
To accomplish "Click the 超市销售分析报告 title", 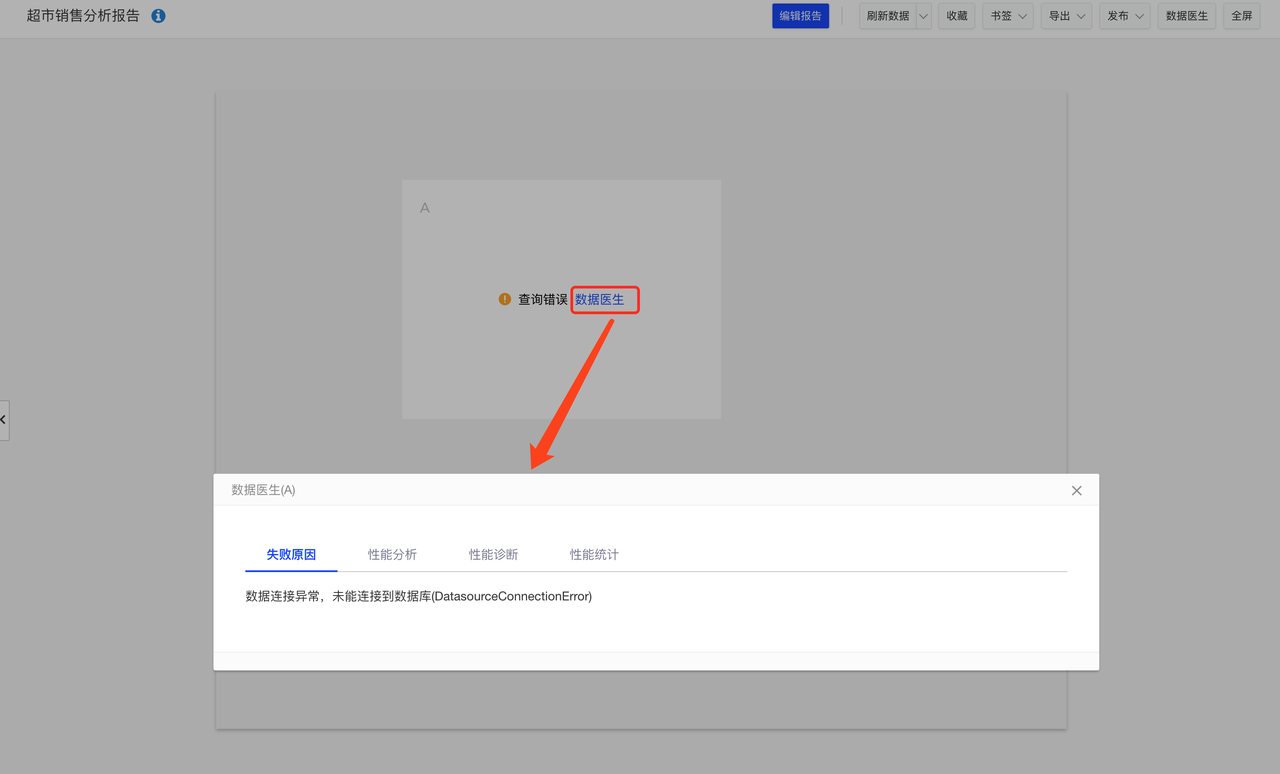I will (83, 16).
